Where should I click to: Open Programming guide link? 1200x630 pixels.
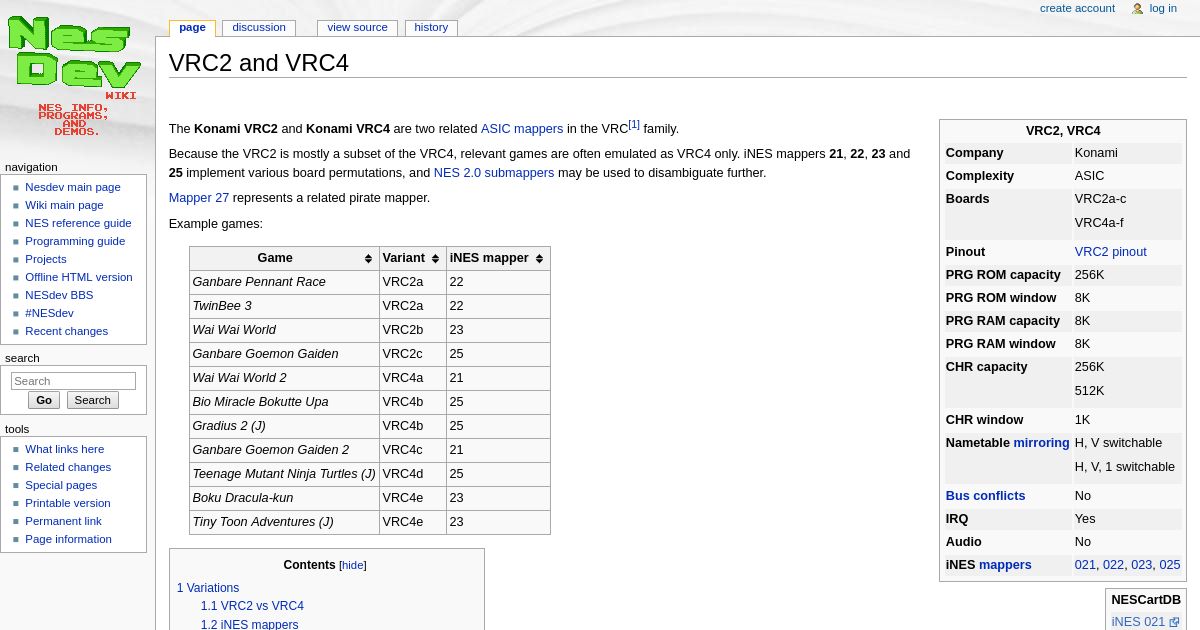pyautogui.click(x=75, y=241)
